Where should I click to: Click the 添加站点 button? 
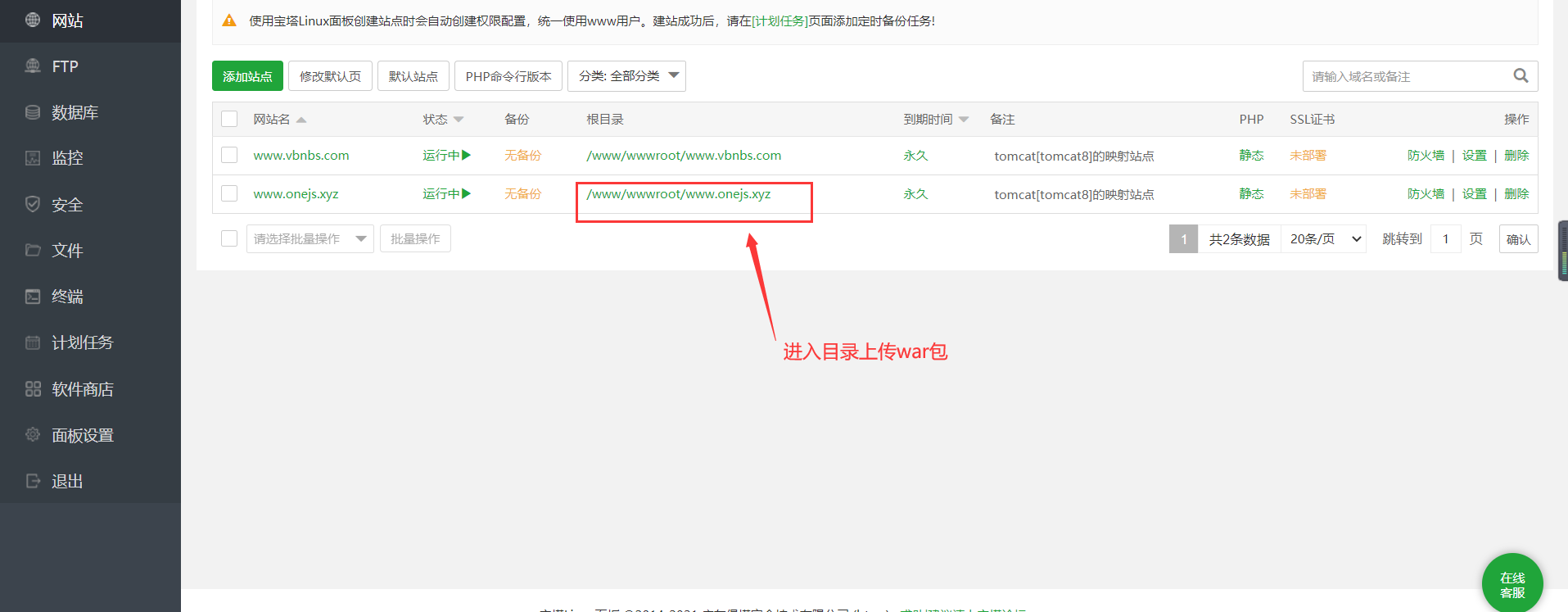[x=247, y=76]
